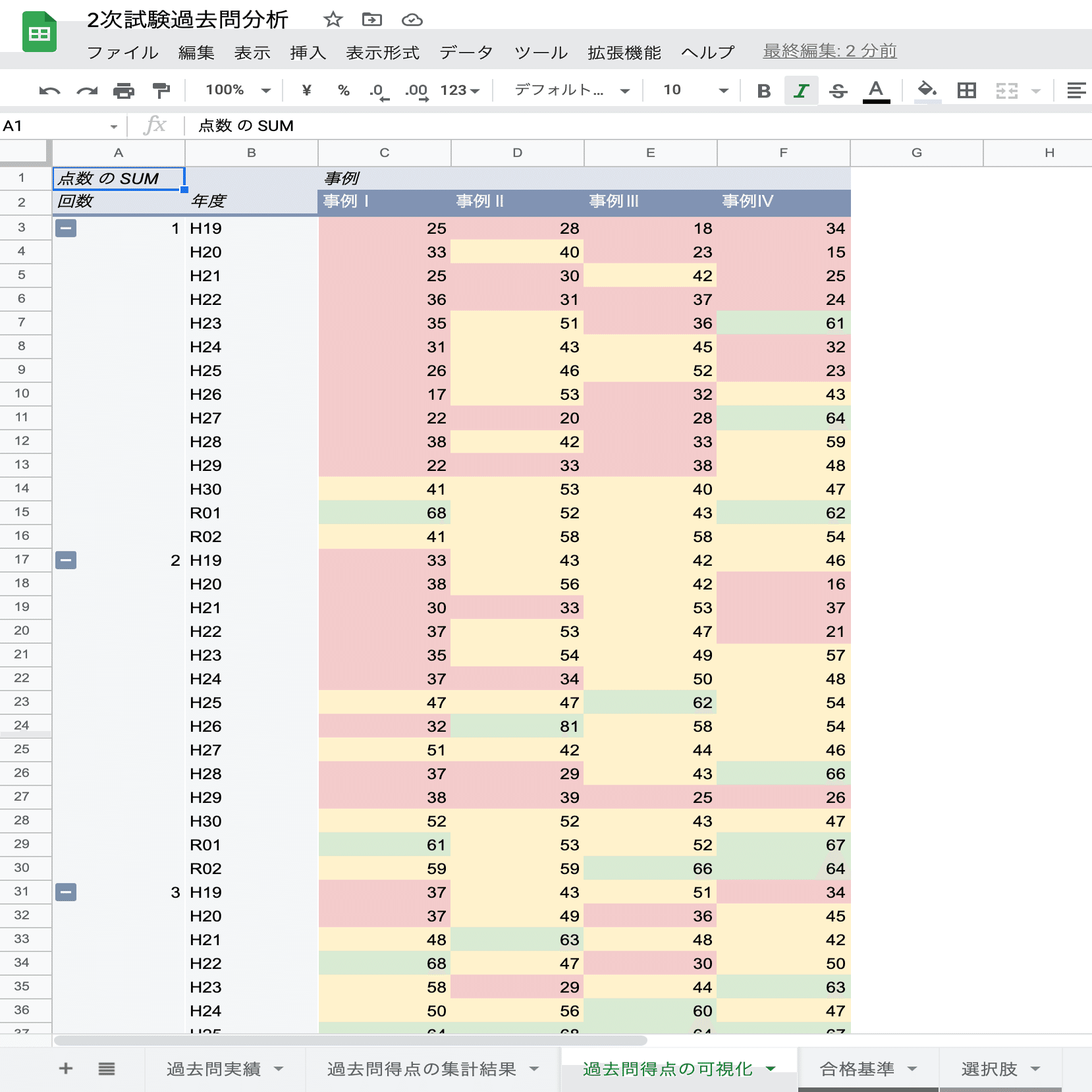Open the 表示形式 menu
Image resolution: width=1092 pixels, height=1092 pixels.
coord(383,52)
